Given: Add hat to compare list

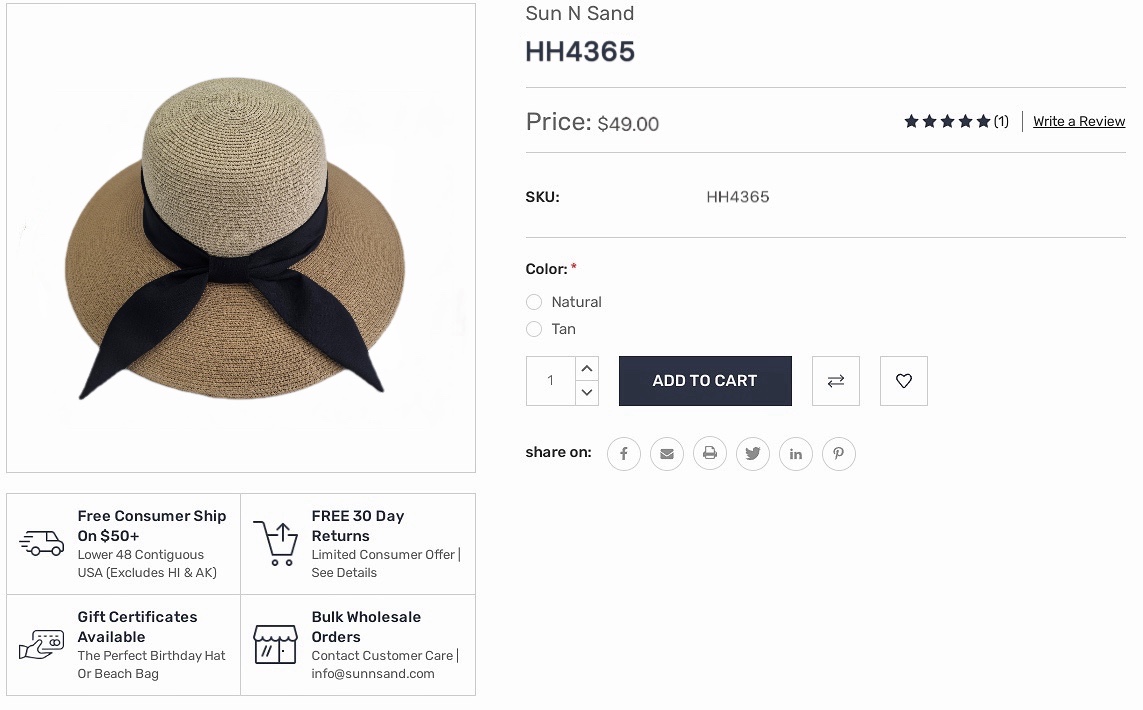Looking at the screenshot, I should [x=835, y=381].
